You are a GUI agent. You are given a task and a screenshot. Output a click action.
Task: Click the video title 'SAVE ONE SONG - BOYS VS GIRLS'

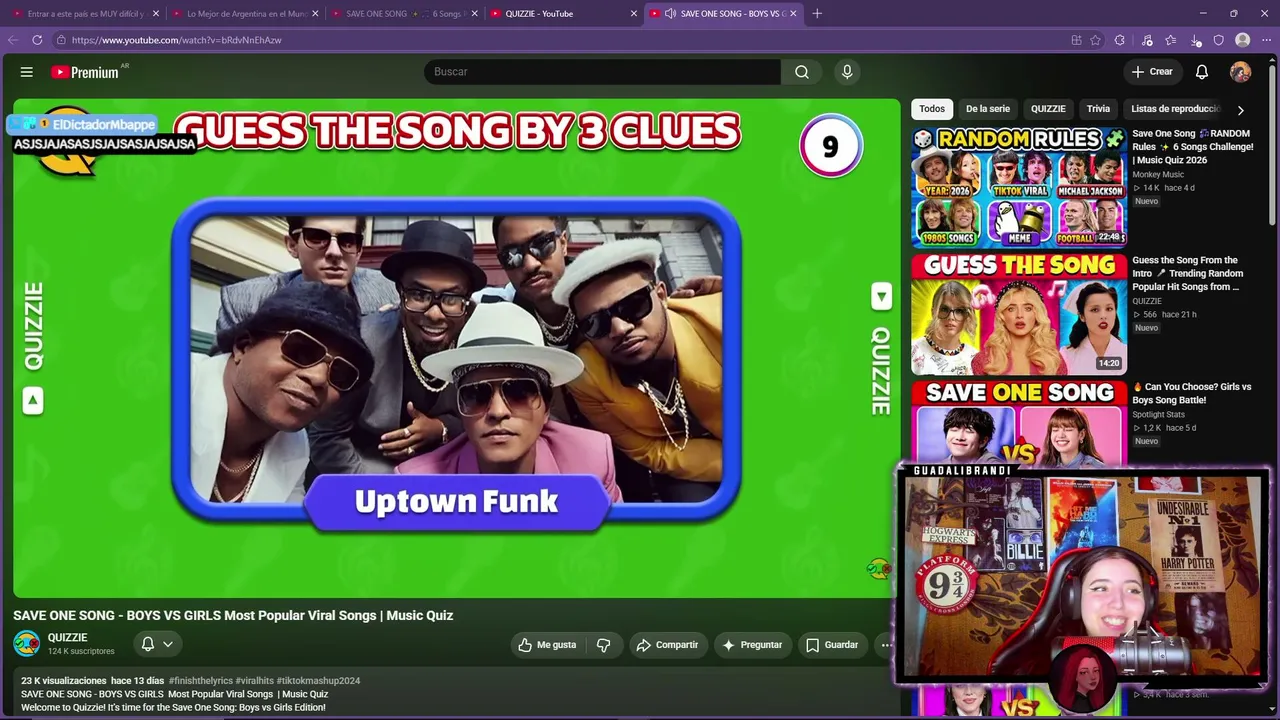coord(233,615)
